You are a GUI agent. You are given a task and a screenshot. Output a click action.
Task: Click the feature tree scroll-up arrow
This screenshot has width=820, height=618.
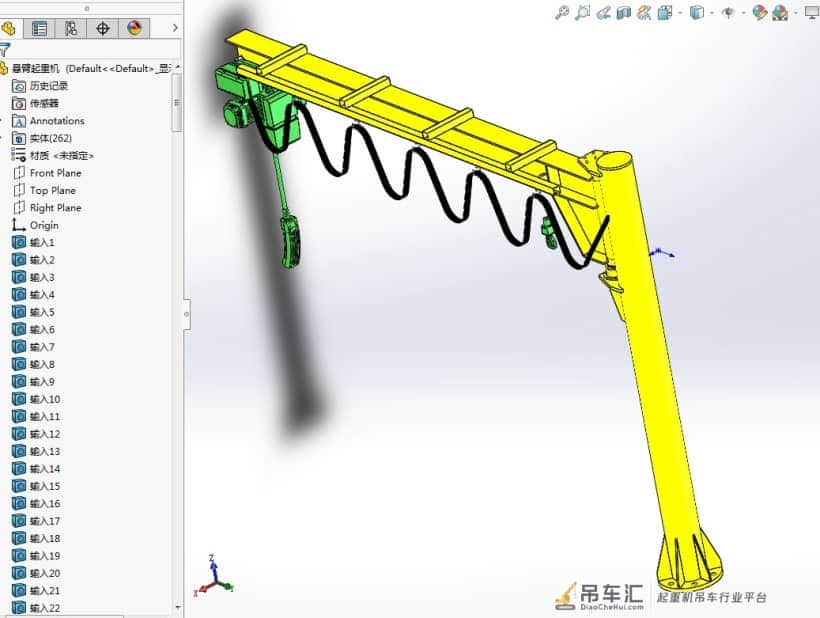(x=178, y=67)
